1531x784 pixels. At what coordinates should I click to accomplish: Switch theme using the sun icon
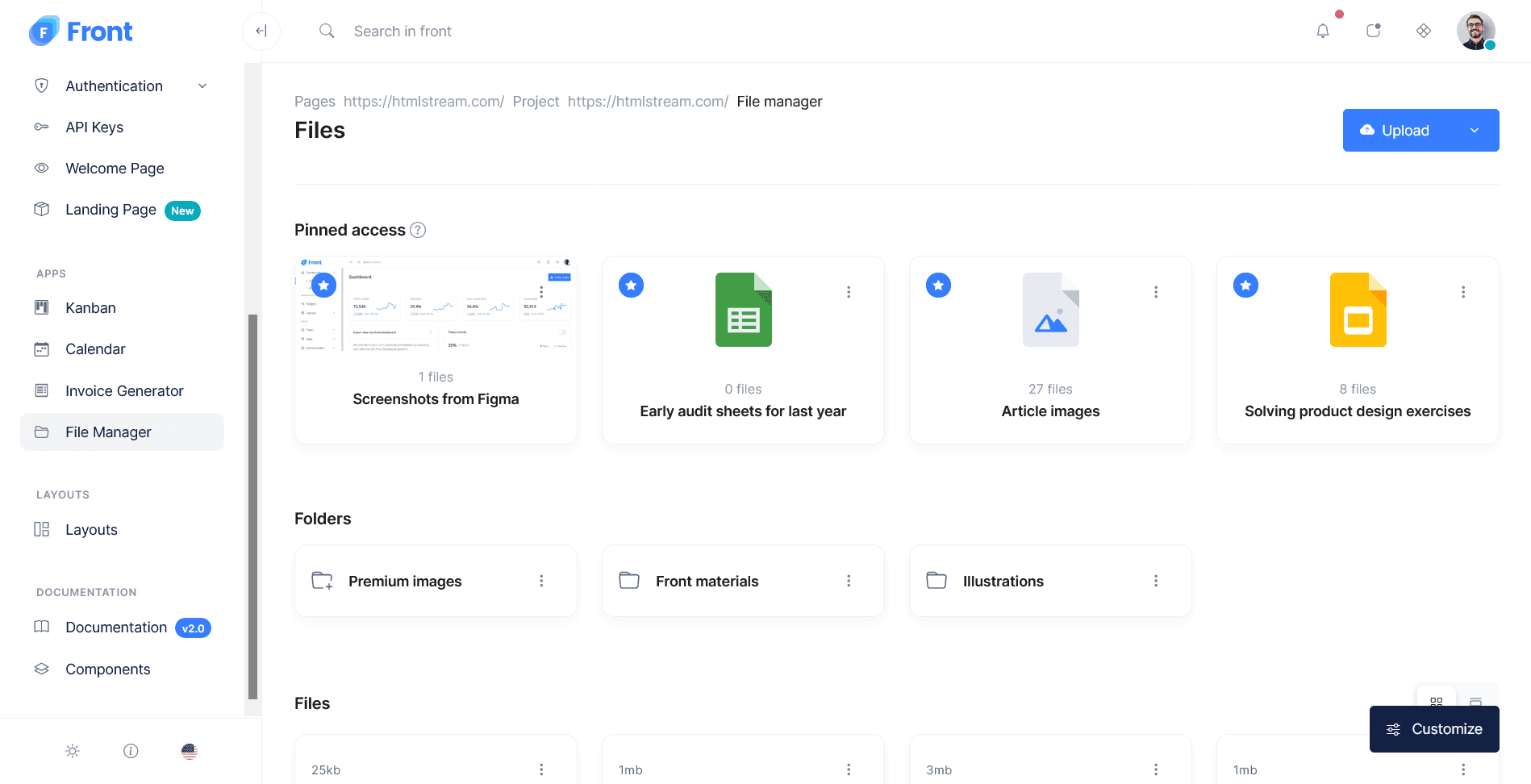click(x=73, y=751)
